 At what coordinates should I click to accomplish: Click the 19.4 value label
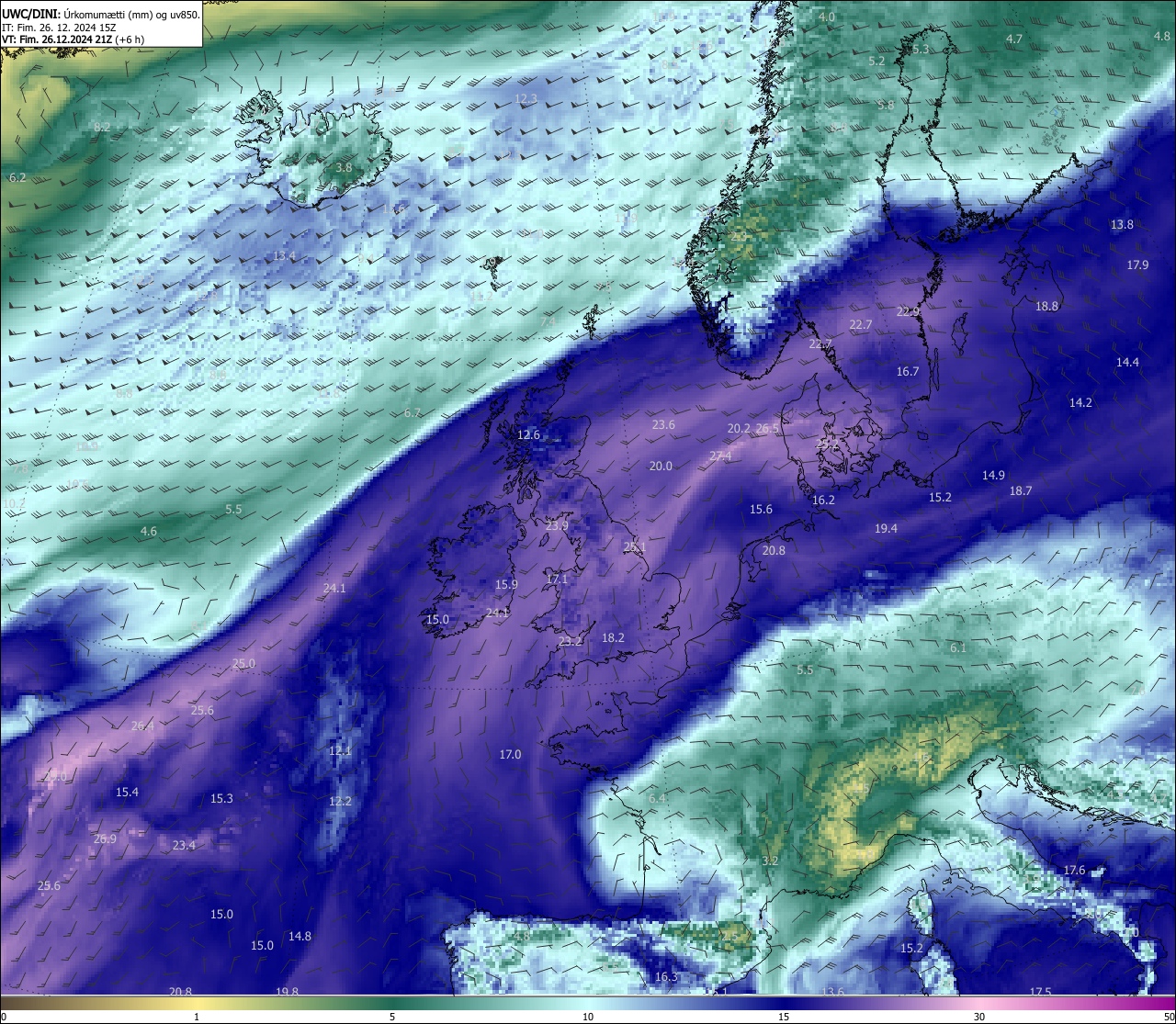(x=886, y=529)
